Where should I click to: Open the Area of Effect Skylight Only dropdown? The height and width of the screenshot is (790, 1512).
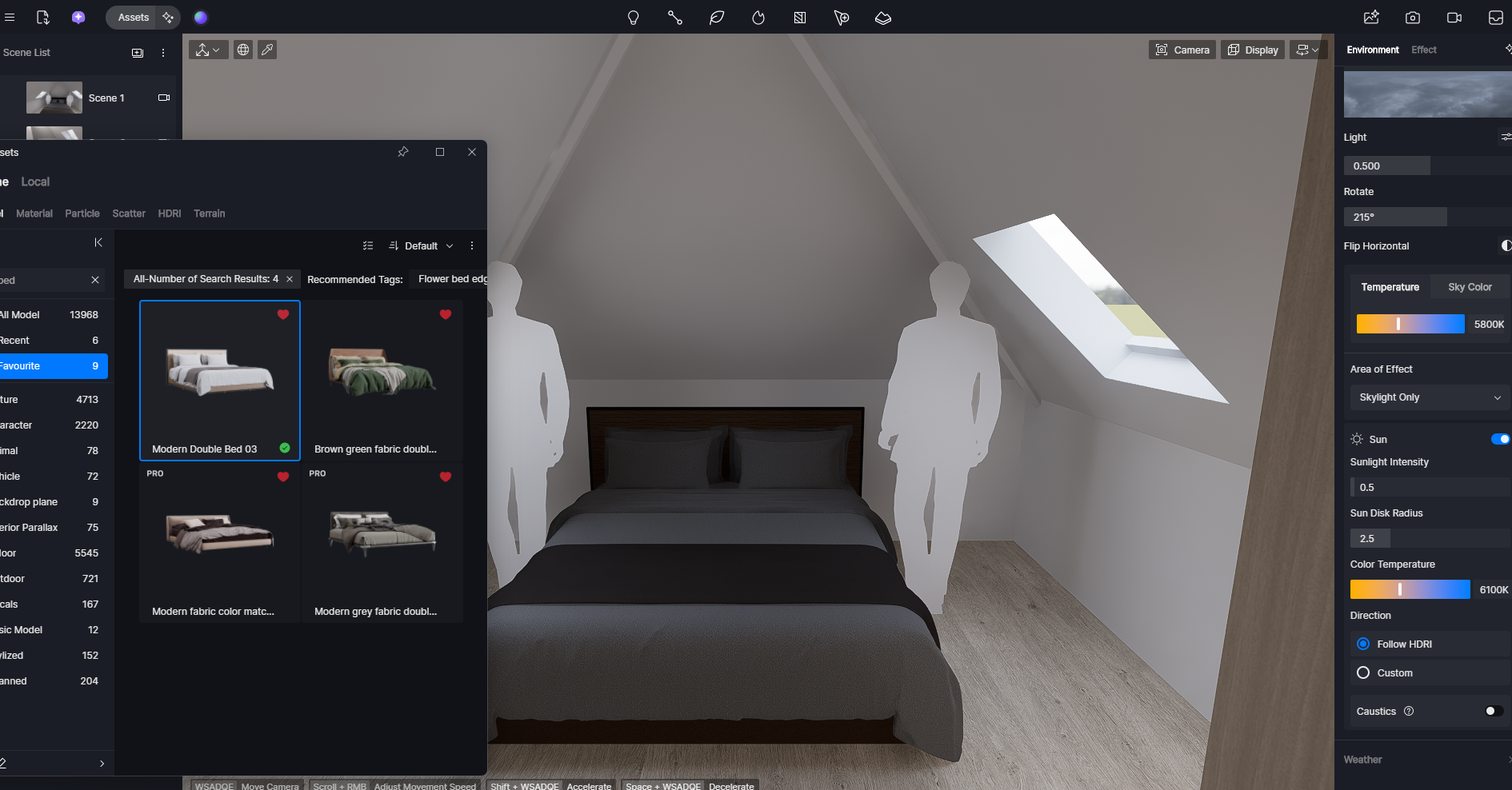point(1429,397)
